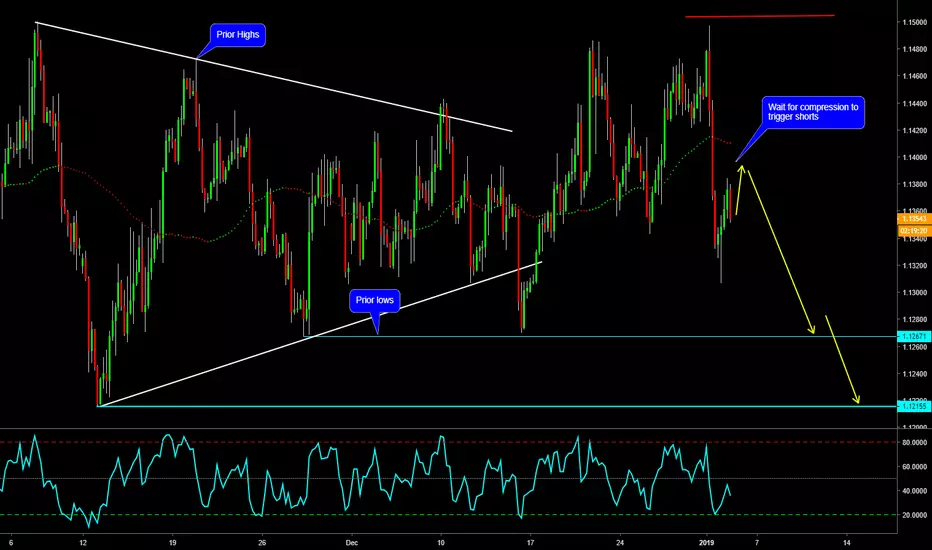Click the 1.12800 price axis label

tap(914, 320)
